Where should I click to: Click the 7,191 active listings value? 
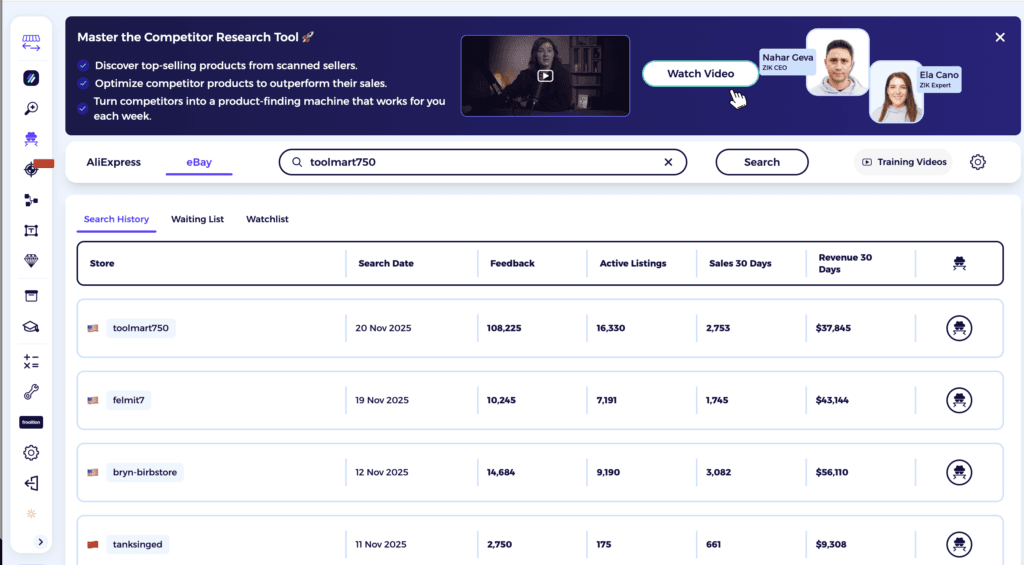tap(606, 400)
